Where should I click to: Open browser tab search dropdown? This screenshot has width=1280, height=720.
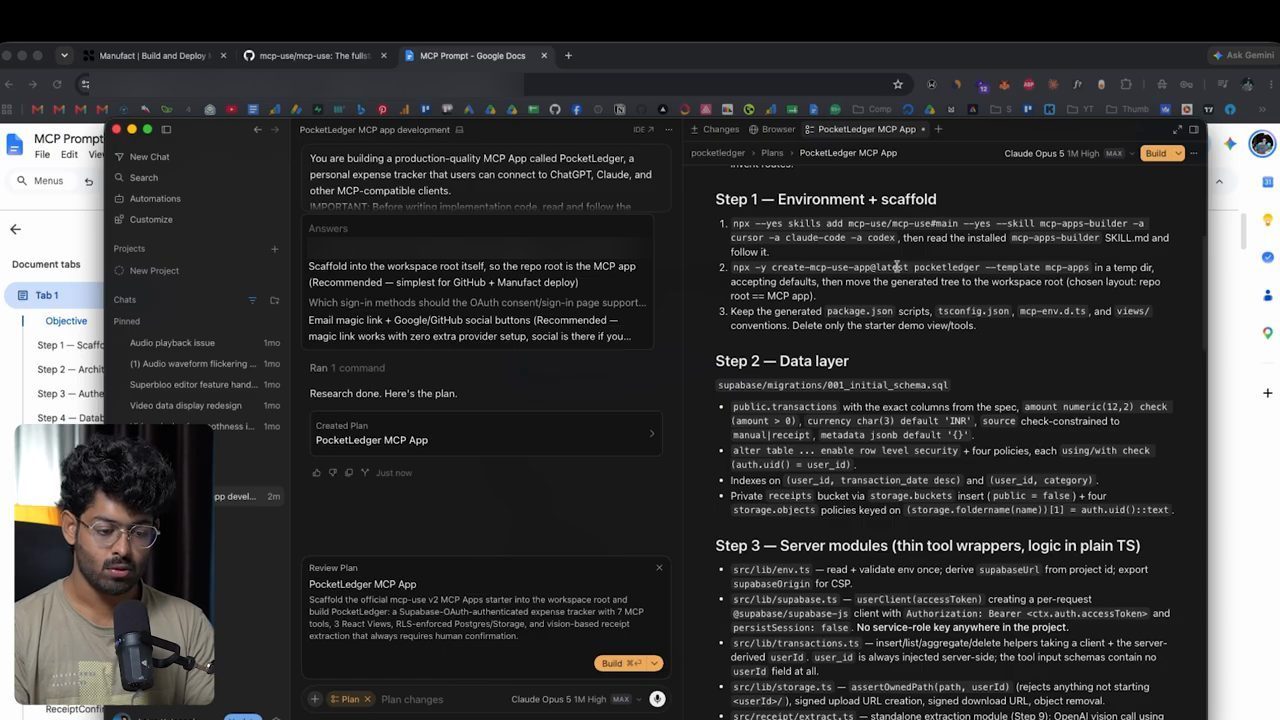pyautogui.click(x=64, y=56)
